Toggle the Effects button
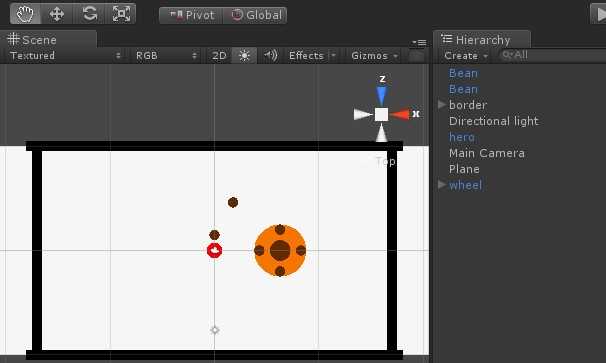This screenshot has width=606, height=363. click(306, 56)
